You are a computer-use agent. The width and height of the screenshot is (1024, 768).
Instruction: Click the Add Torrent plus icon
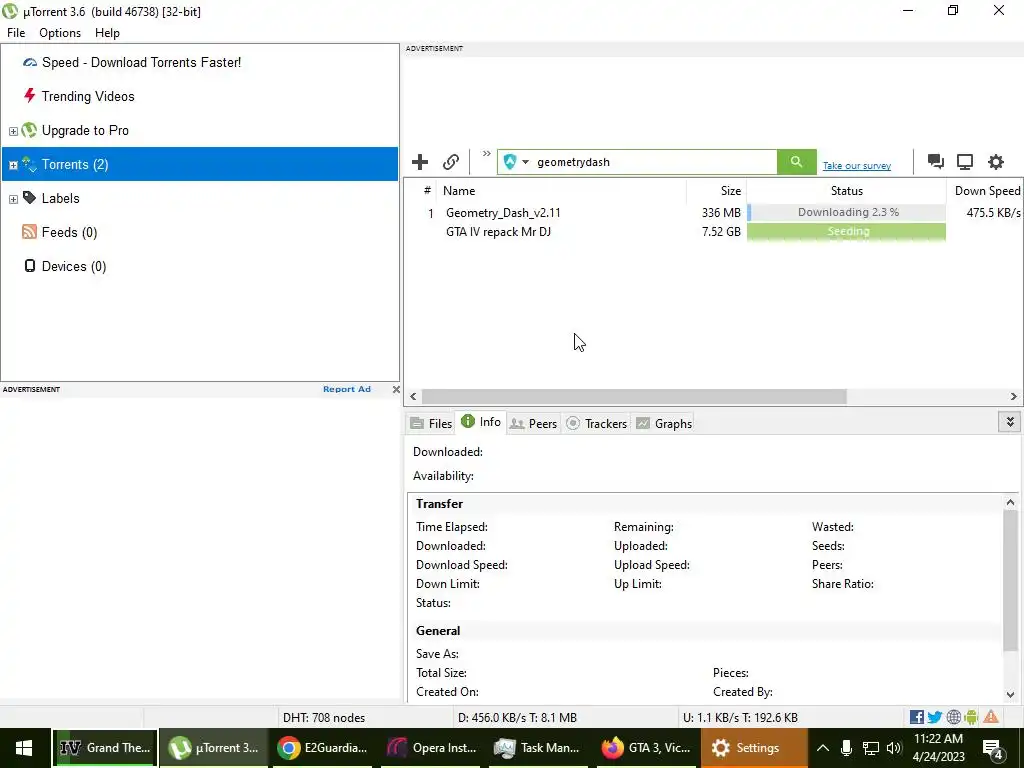point(420,161)
